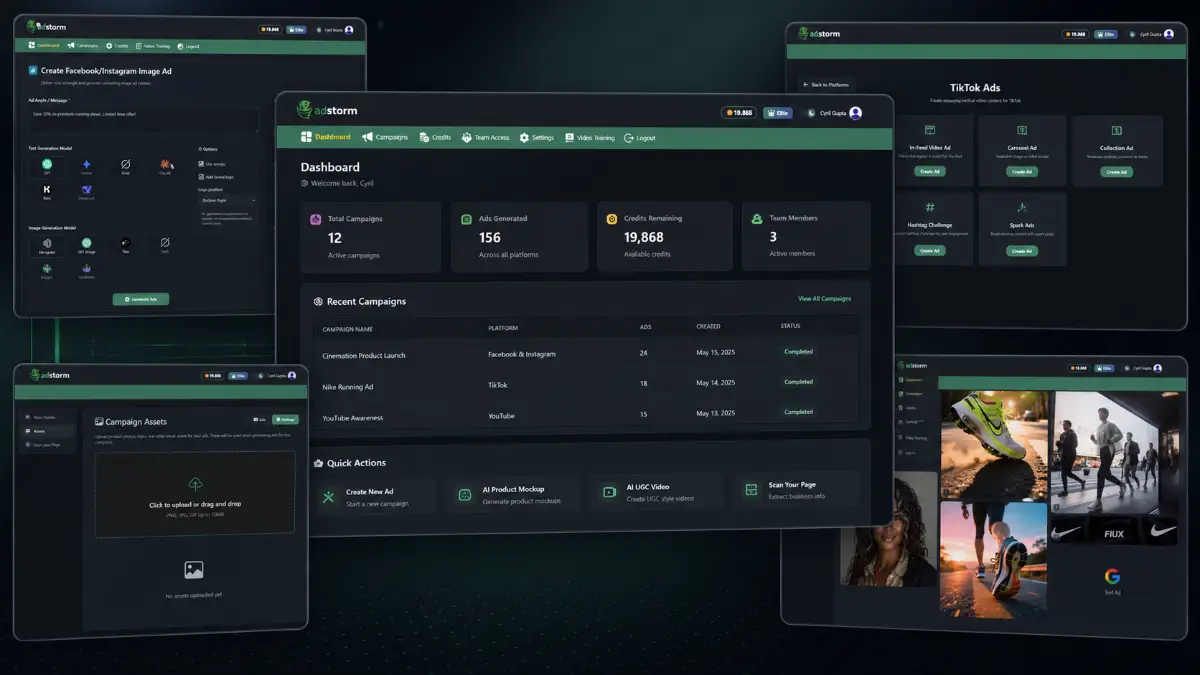Click the Total Campaigns card icon
This screenshot has width=1200, height=675.
(316, 219)
